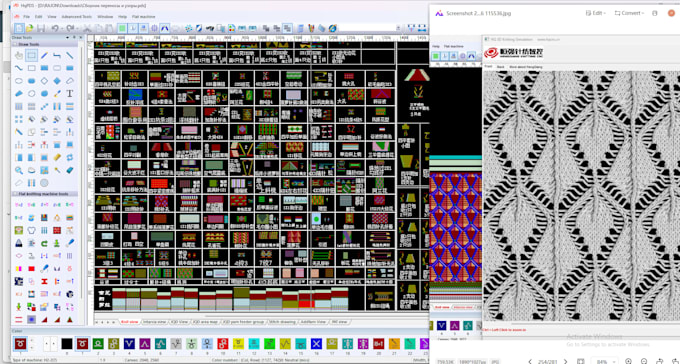The image size is (680, 364).
Task: Click the green square toolbar icon
Action: click(122, 29)
